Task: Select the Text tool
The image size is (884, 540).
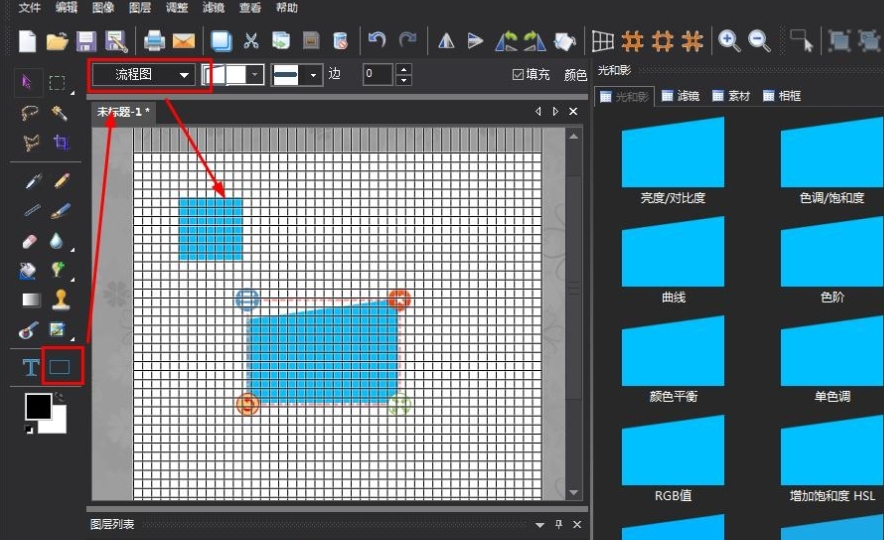Action: click(x=30, y=368)
